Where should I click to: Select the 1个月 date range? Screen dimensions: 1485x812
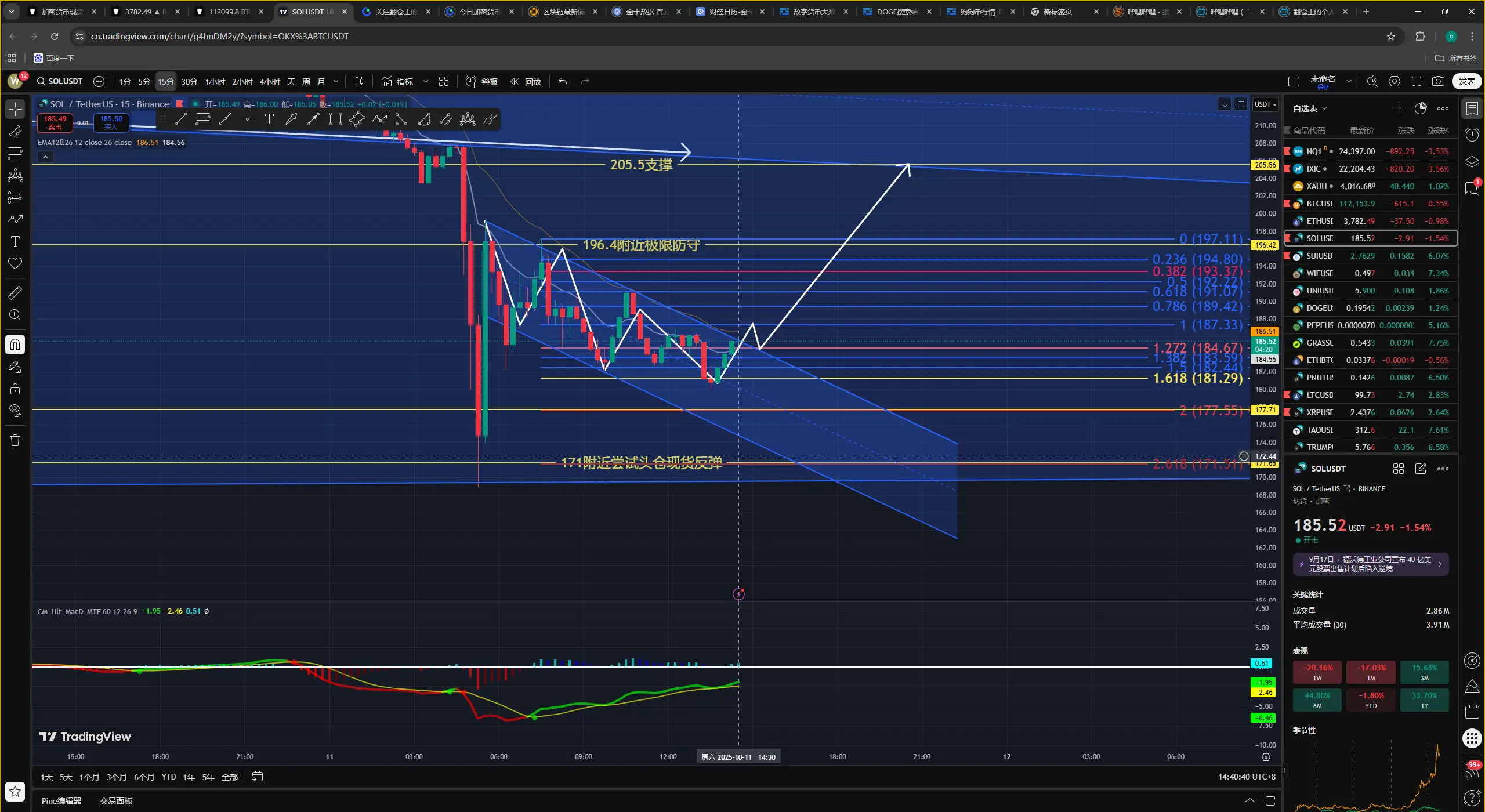[x=89, y=777]
